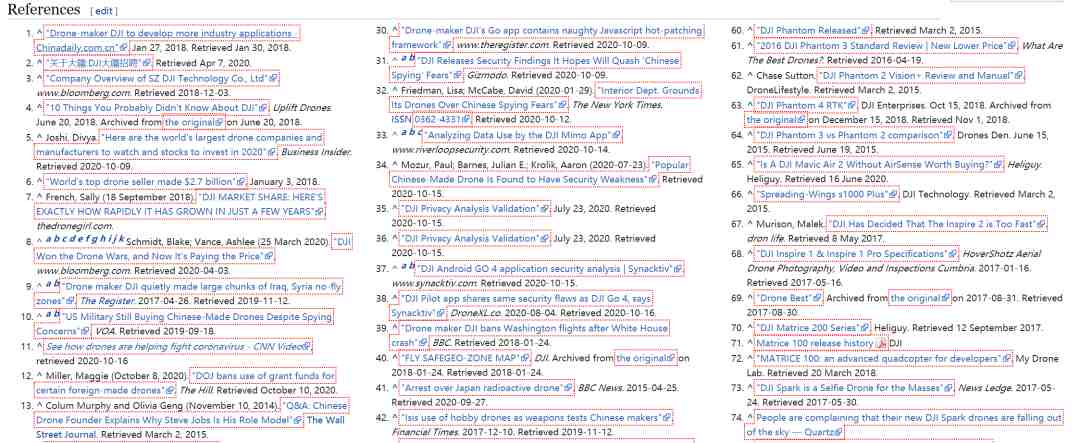Click ISSN 0362-4331 link
The width and height of the screenshot is (1080, 443).
[443, 119]
